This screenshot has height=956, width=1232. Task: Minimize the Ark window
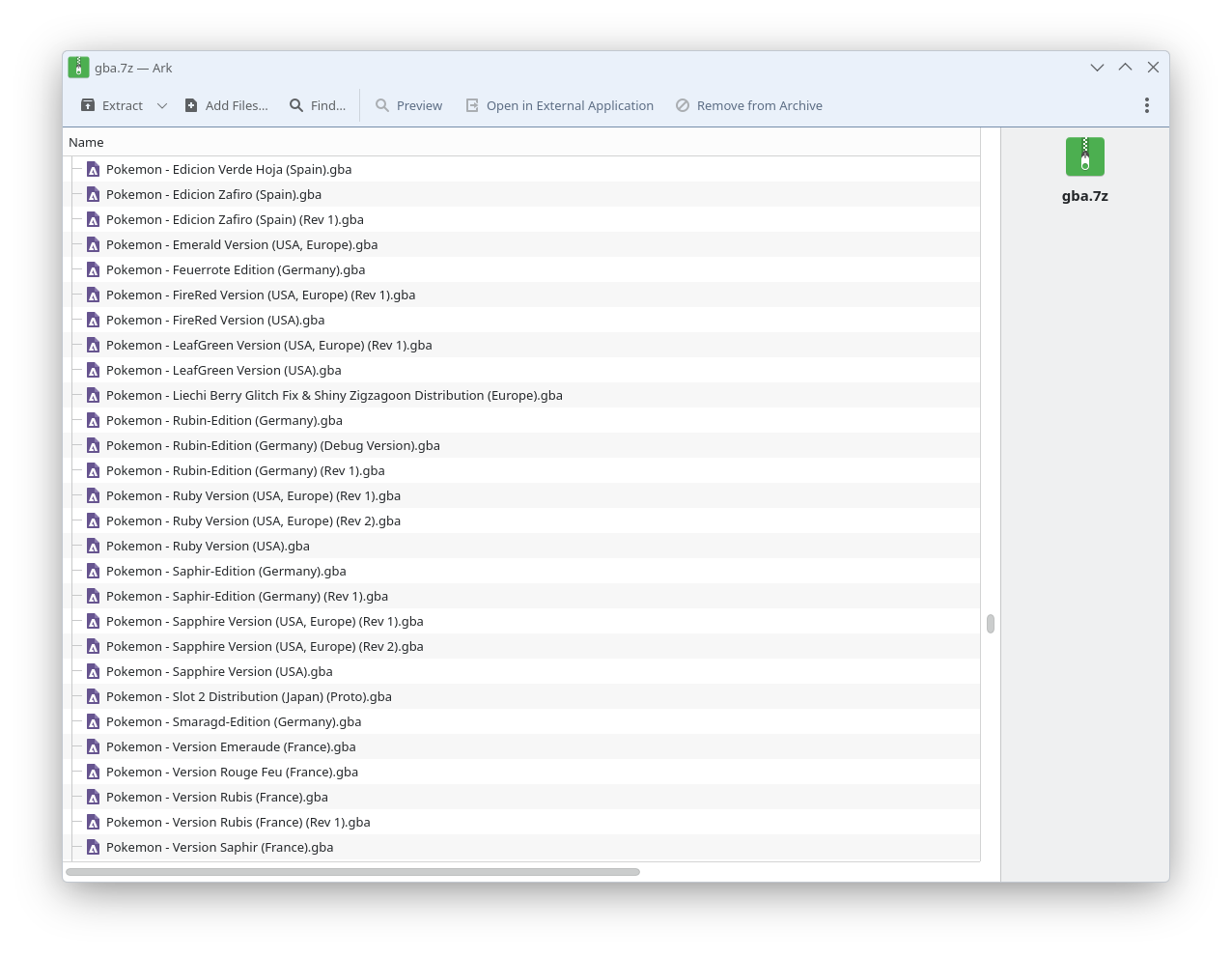pos(1097,68)
